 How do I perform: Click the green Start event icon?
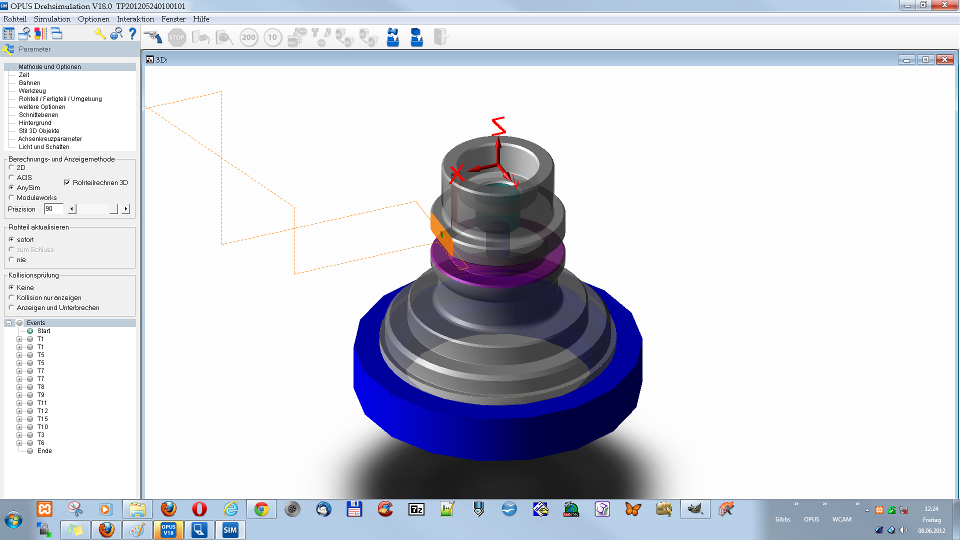(x=30, y=331)
